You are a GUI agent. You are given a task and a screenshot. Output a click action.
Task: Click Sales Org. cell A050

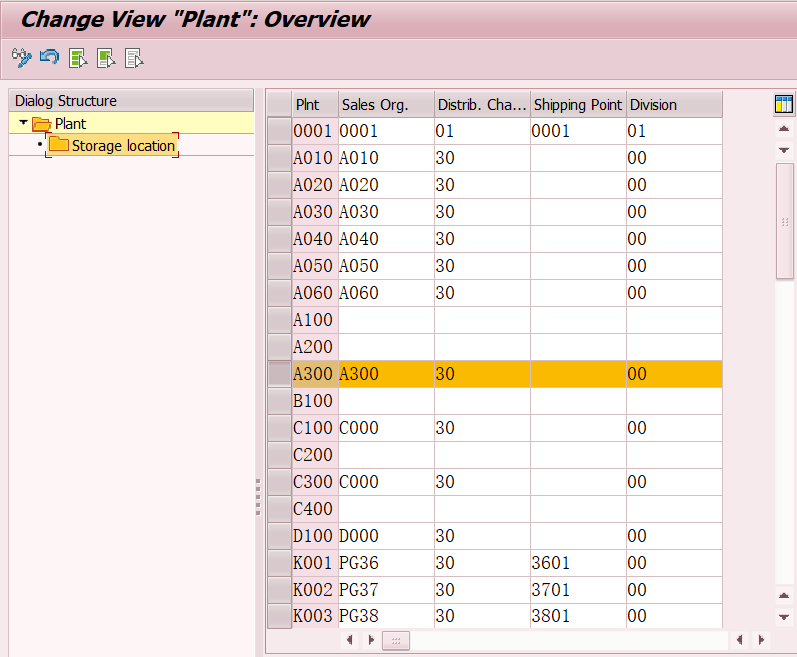click(x=386, y=266)
